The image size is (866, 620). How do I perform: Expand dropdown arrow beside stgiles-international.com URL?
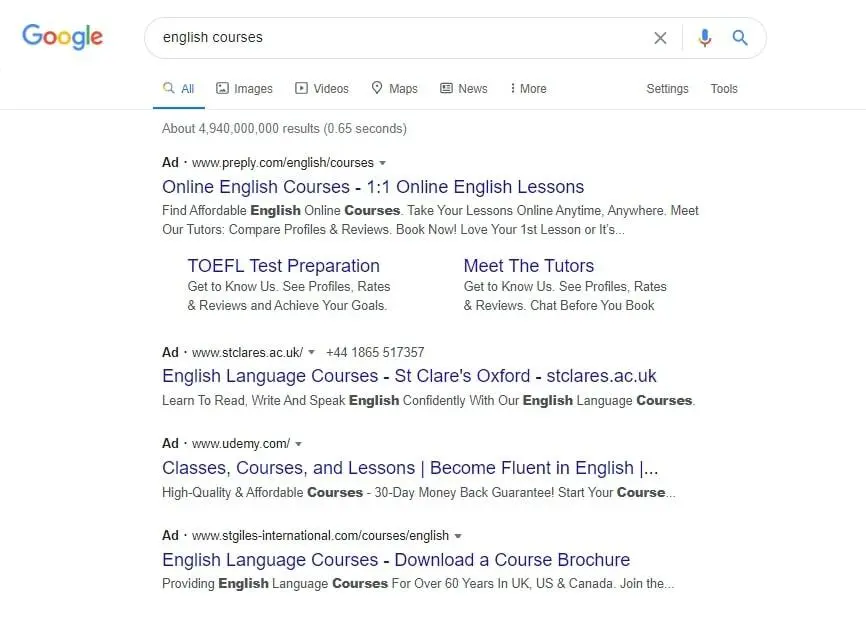coord(459,536)
